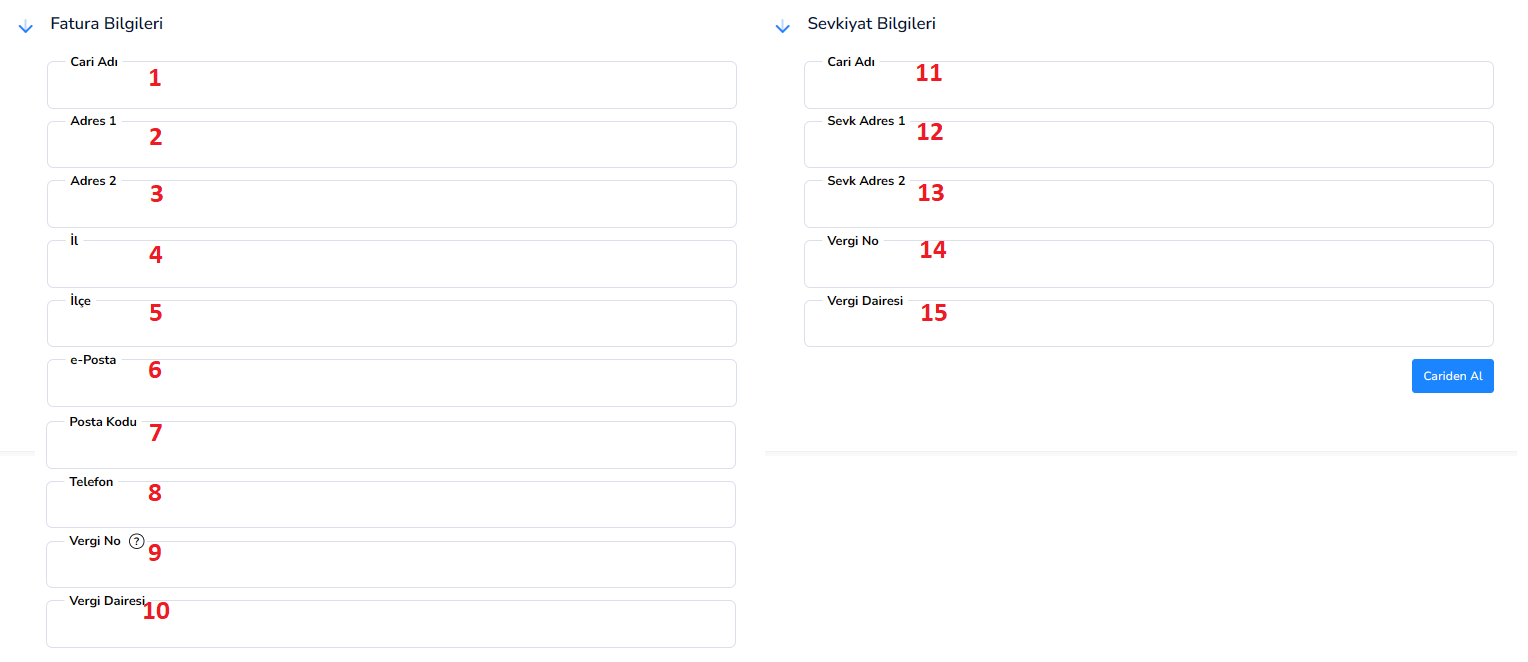Image resolution: width=1528 pixels, height=662 pixels.
Task: Click into the İl field
Action: [392, 264]
